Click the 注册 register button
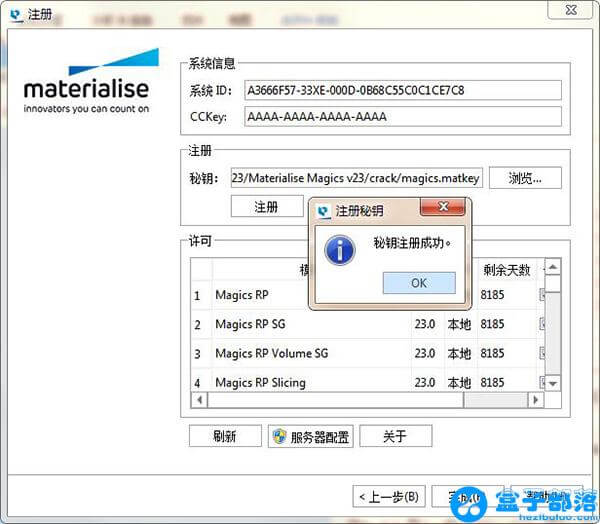 click(267, 207)
